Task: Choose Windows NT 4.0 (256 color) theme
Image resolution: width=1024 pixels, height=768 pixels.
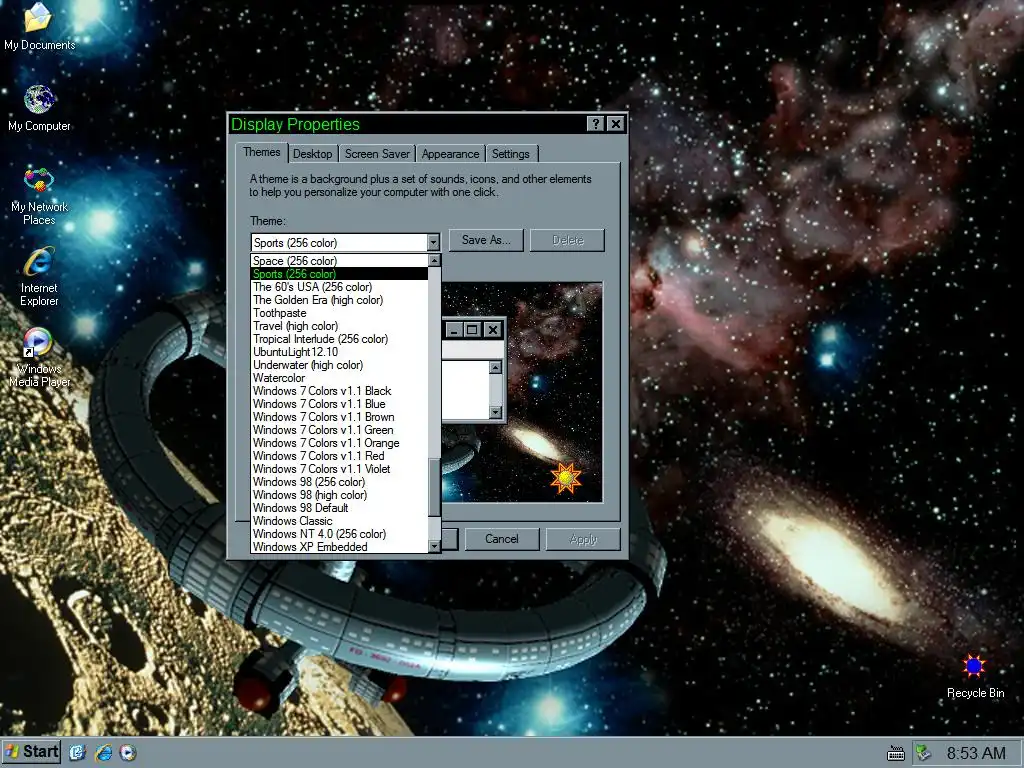Action: tap(340, 535)
